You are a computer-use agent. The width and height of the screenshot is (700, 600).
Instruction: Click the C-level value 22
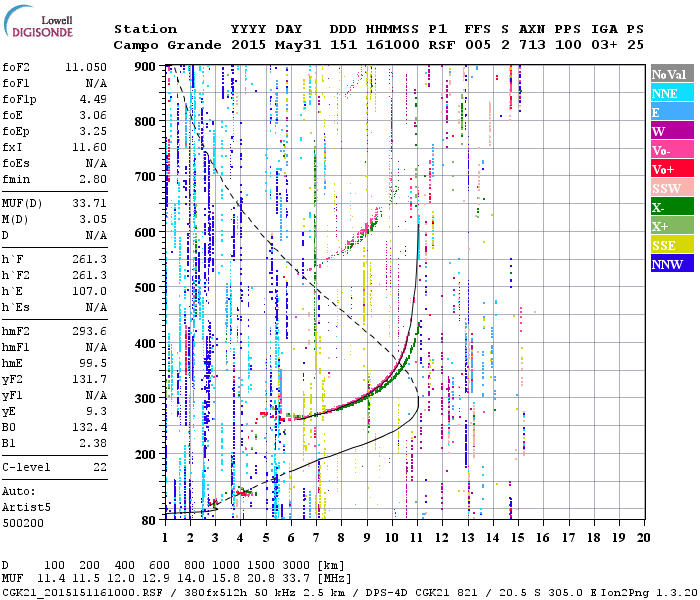[x=100, y=467]
